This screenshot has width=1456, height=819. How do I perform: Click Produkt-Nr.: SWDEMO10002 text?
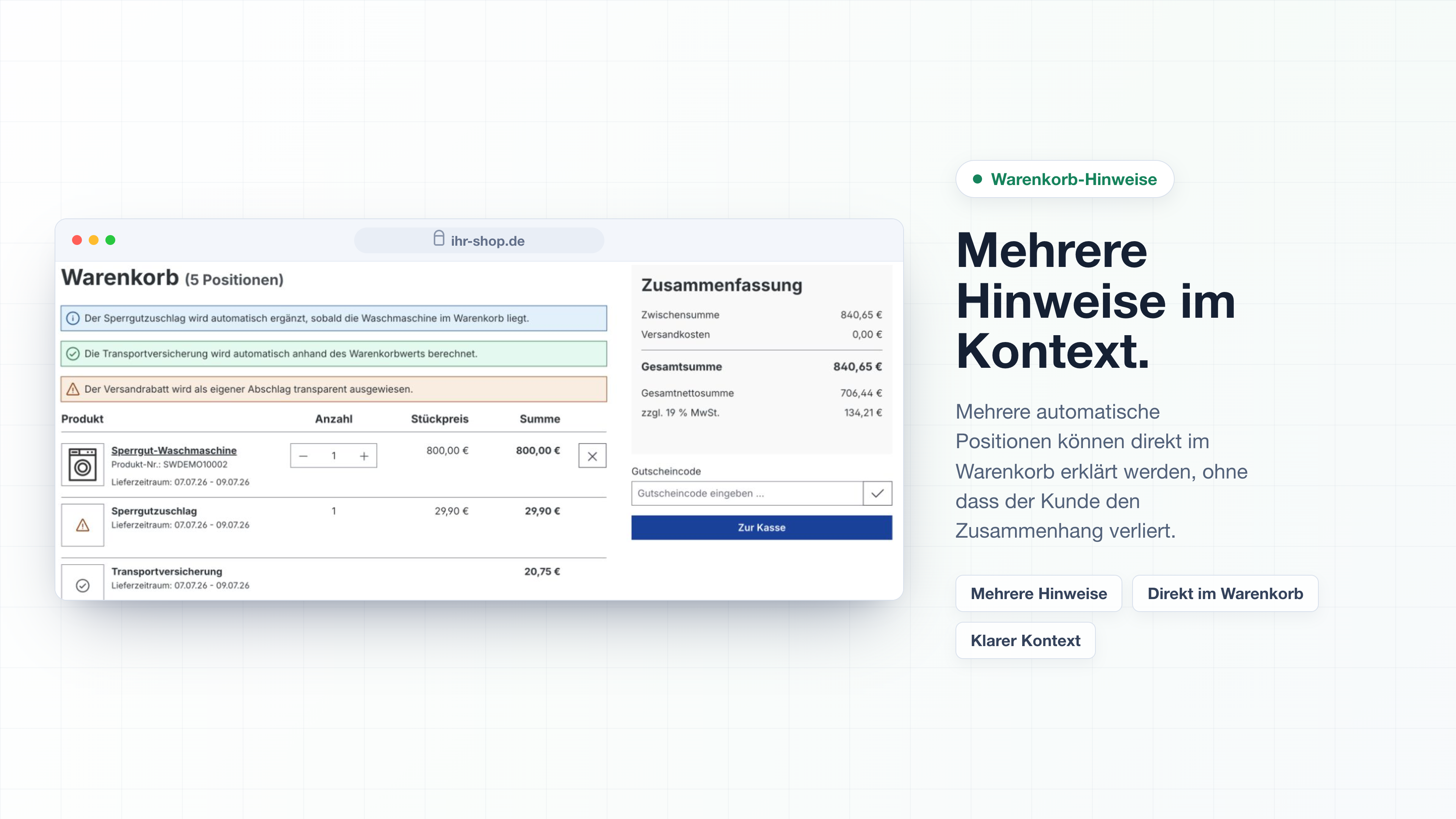point(169,464)
